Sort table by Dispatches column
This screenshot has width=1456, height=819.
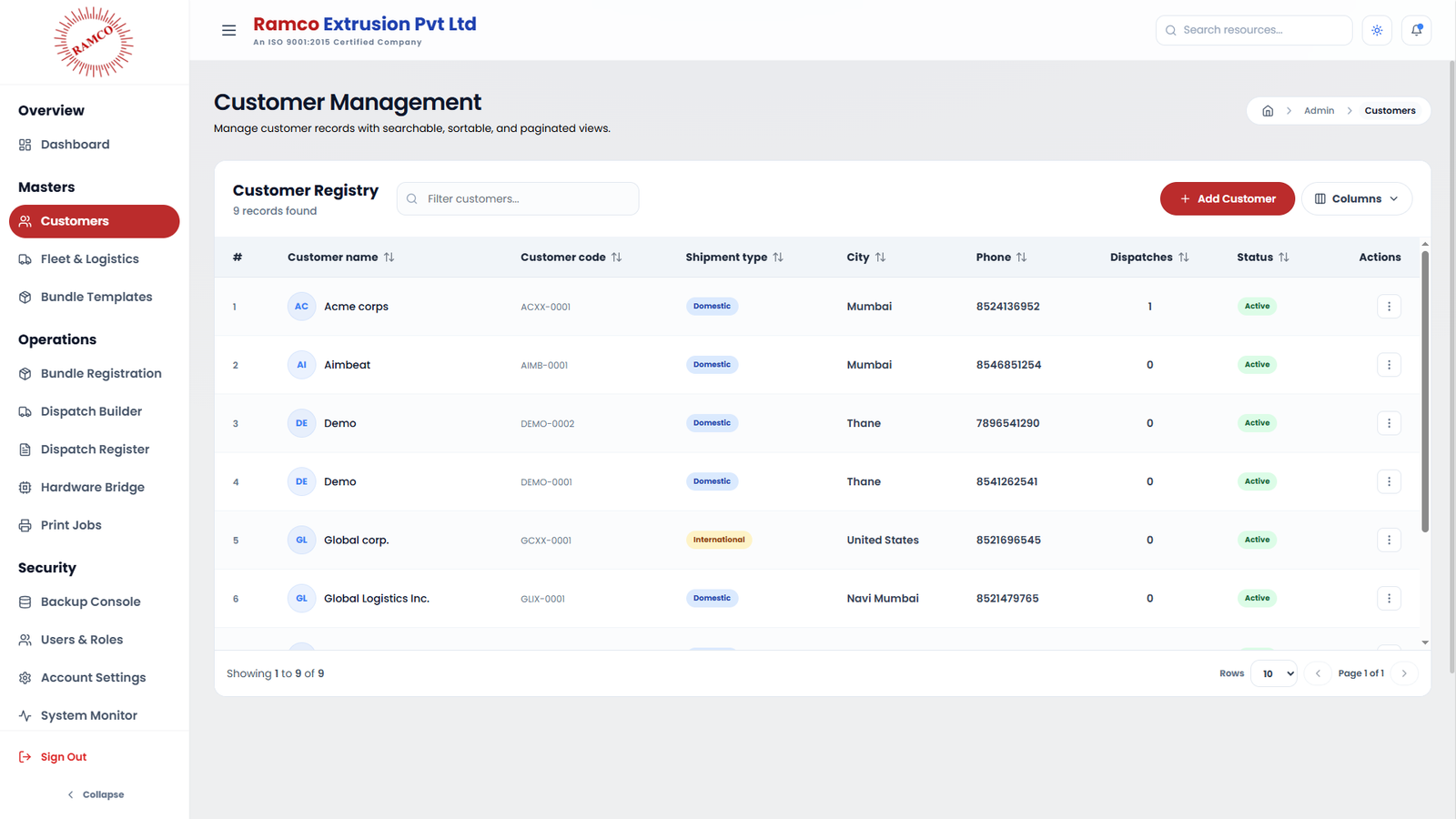click(1149, 258)
